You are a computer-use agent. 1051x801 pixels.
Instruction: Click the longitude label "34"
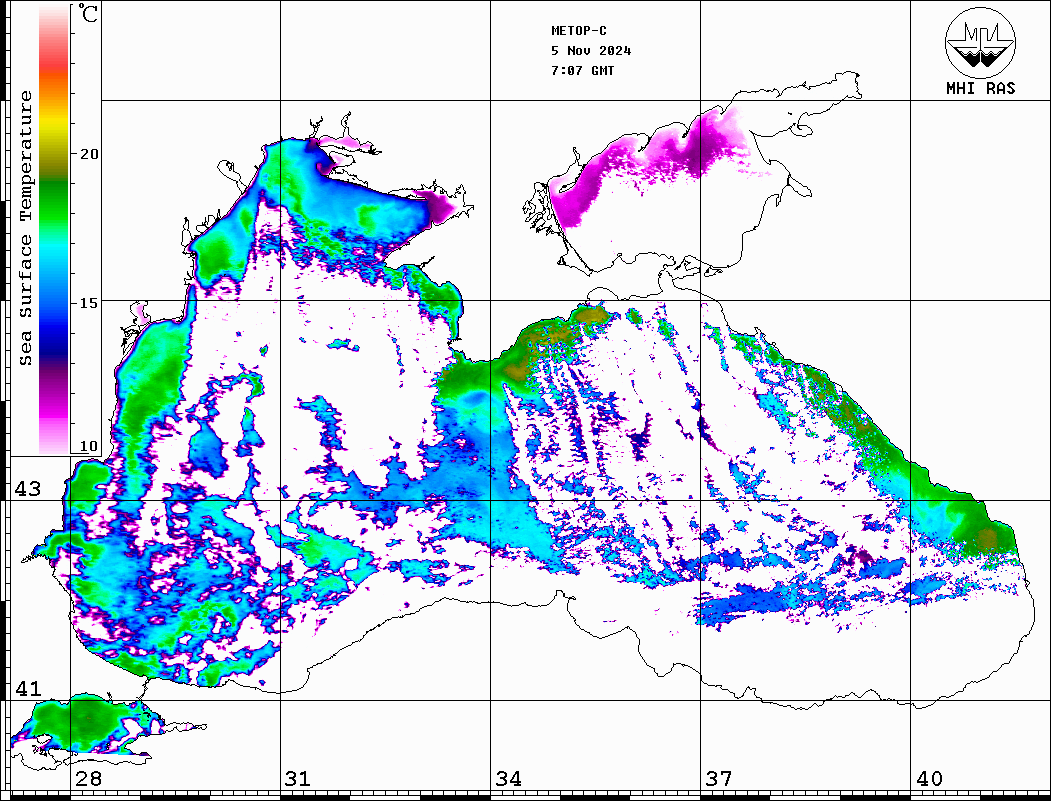508,778
